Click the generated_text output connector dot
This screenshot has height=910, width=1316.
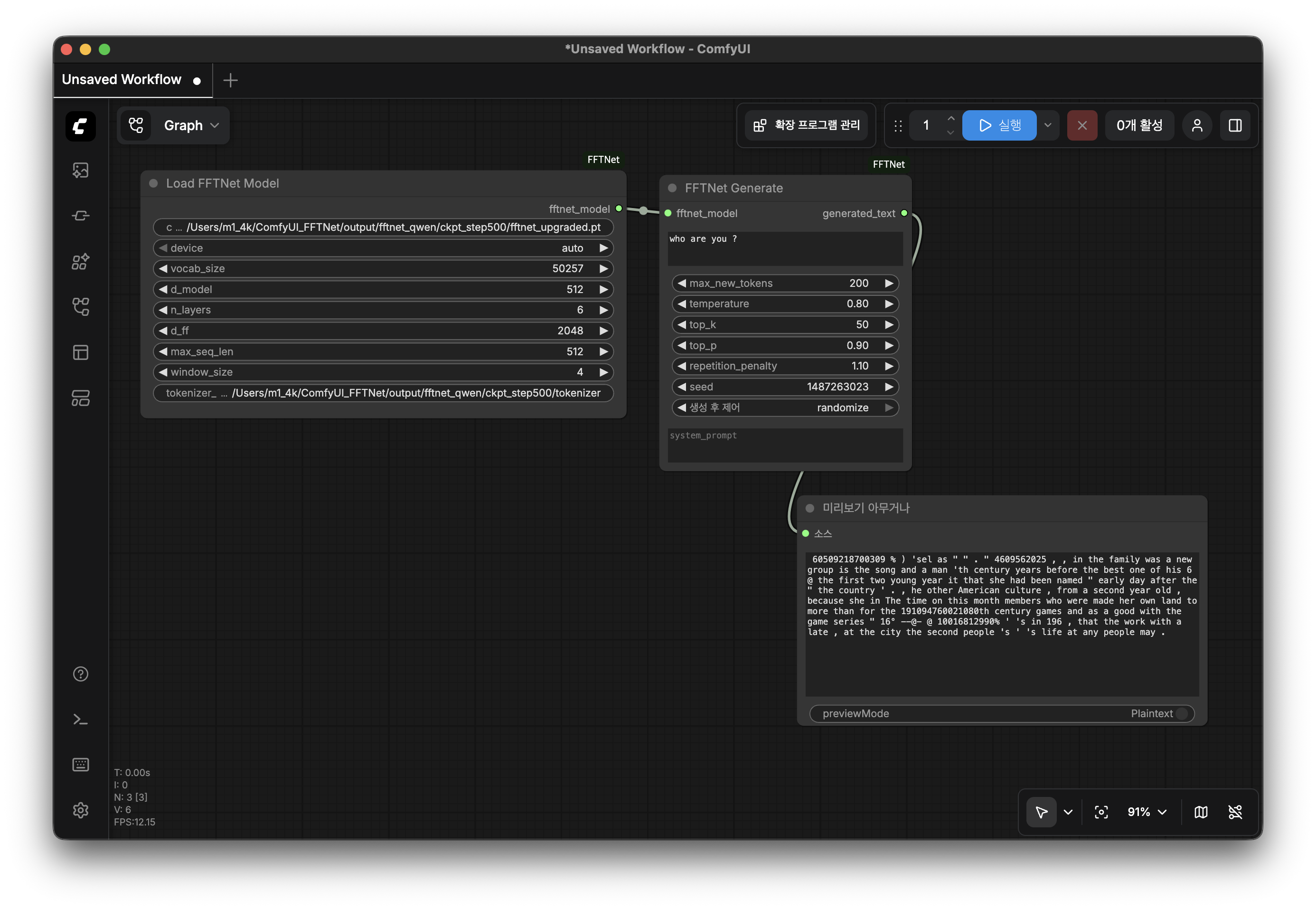(x=904, y=213)
